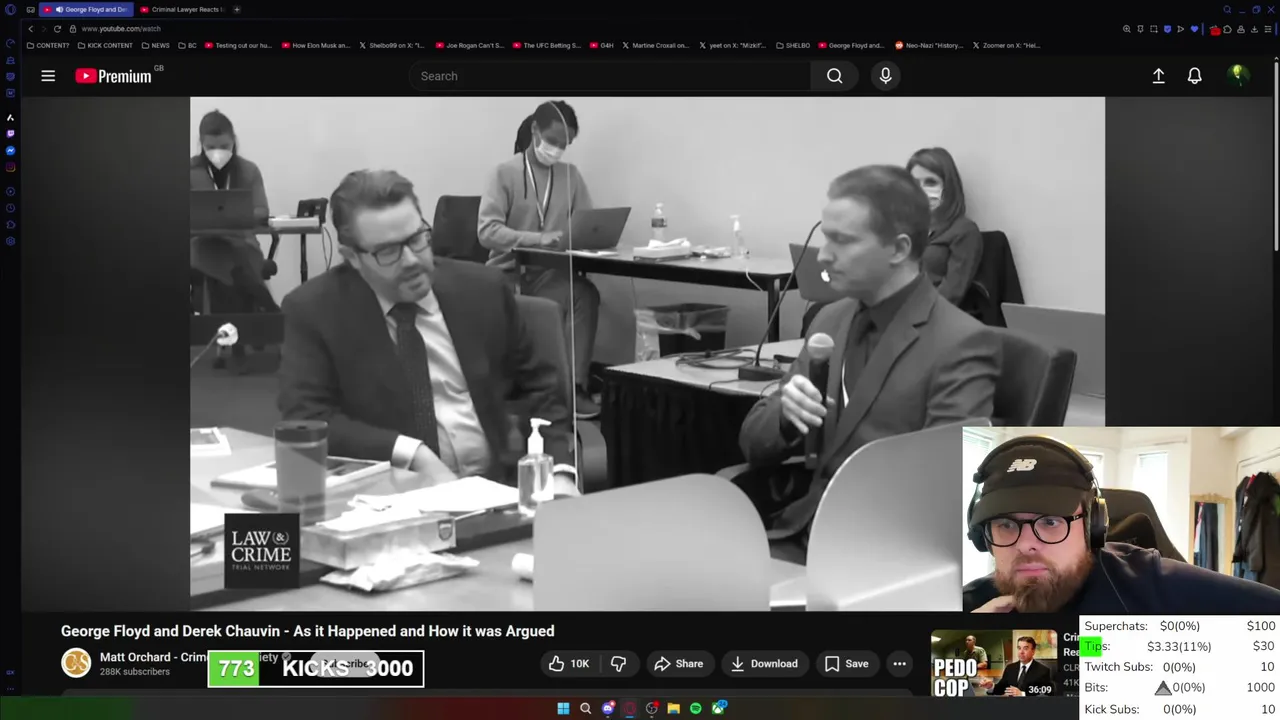The image size is (1280, 720).
Task: Open the sidebar history clock icon
Action: (10, 208)
